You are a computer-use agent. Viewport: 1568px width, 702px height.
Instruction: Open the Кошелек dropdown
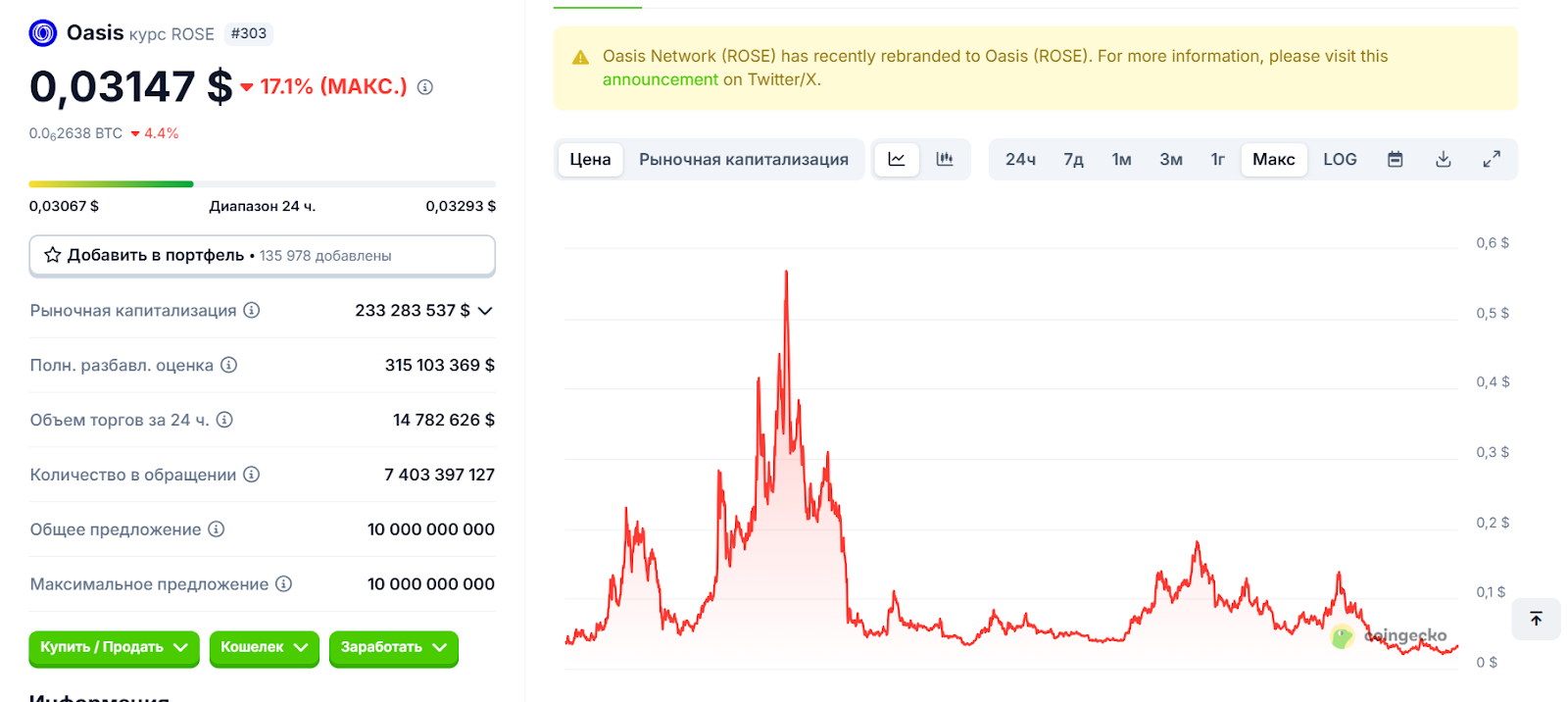[265, 647]
